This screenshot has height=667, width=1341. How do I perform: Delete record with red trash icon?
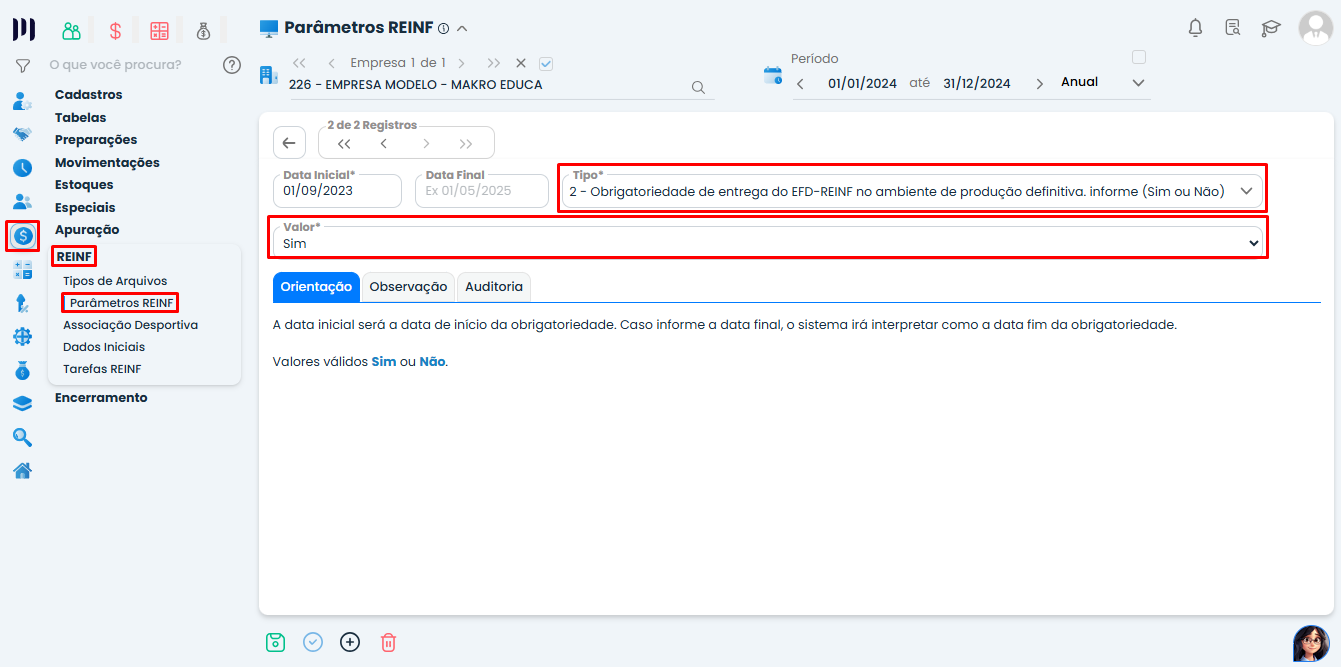pos(388,642)
